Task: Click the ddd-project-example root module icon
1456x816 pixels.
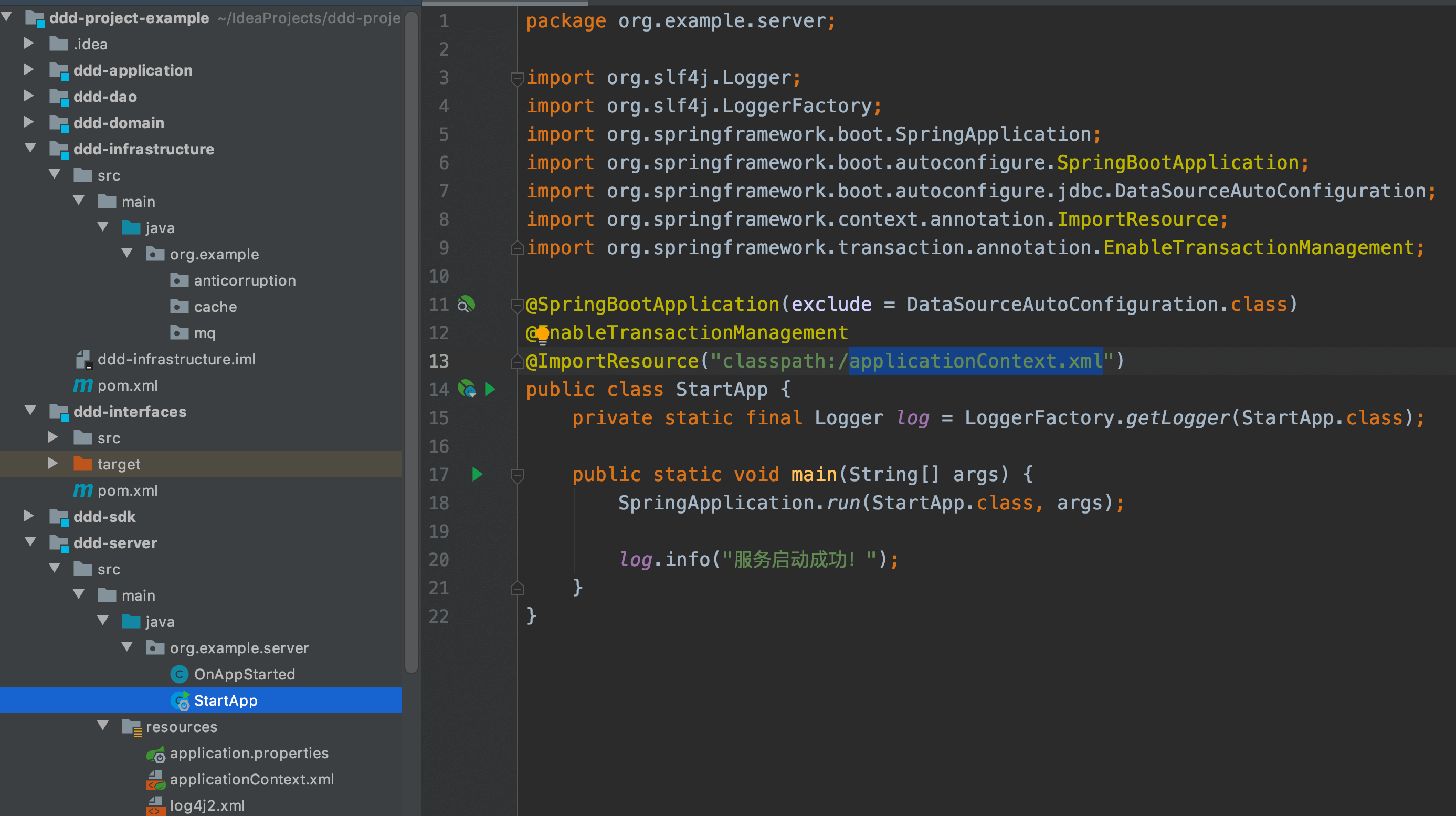Action: pos(35,18)
